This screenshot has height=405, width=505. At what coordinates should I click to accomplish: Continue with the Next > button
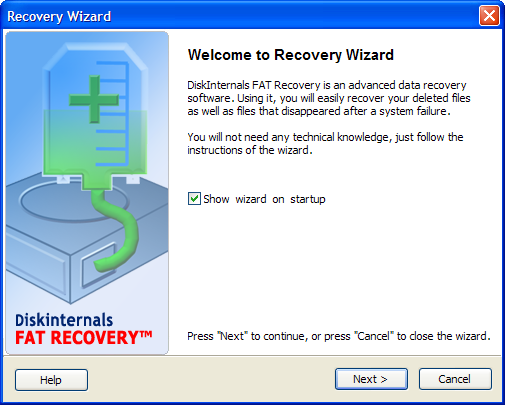coord(371,379)
